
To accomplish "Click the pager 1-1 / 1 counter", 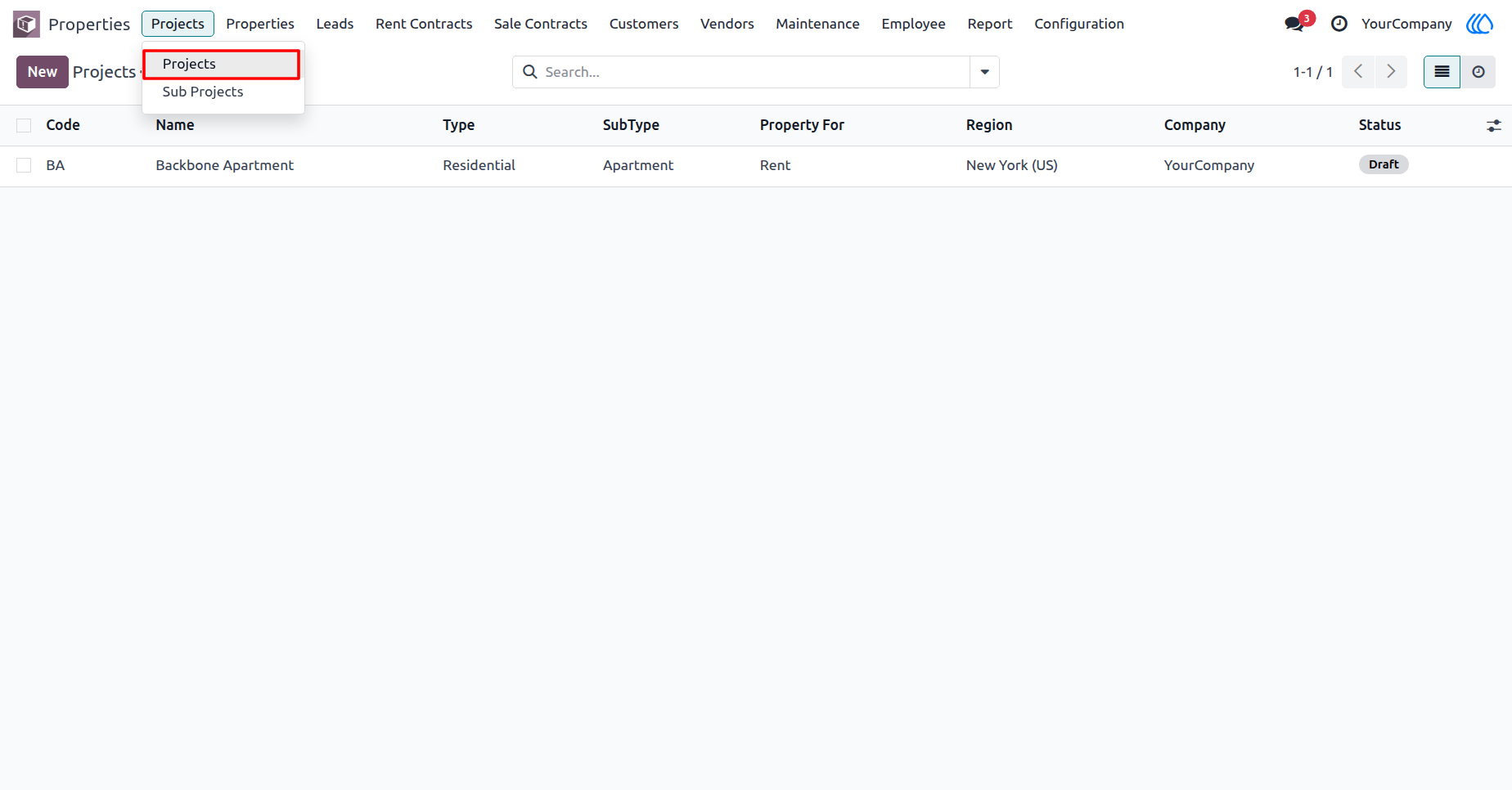I will (1312, 72).
